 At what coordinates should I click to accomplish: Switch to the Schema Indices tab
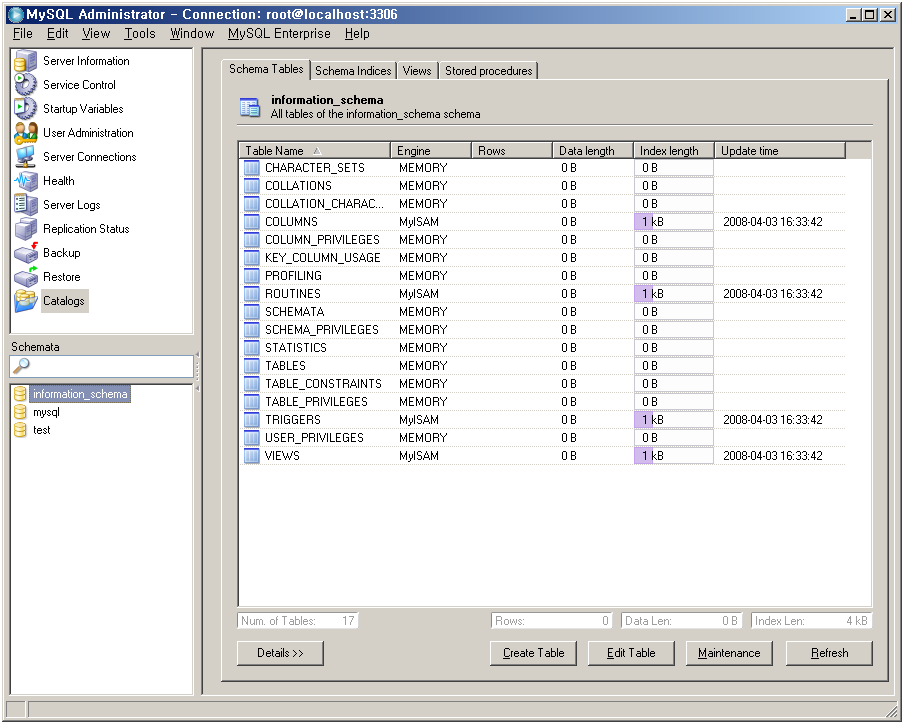pyautogui.click(x=353, y=71)
